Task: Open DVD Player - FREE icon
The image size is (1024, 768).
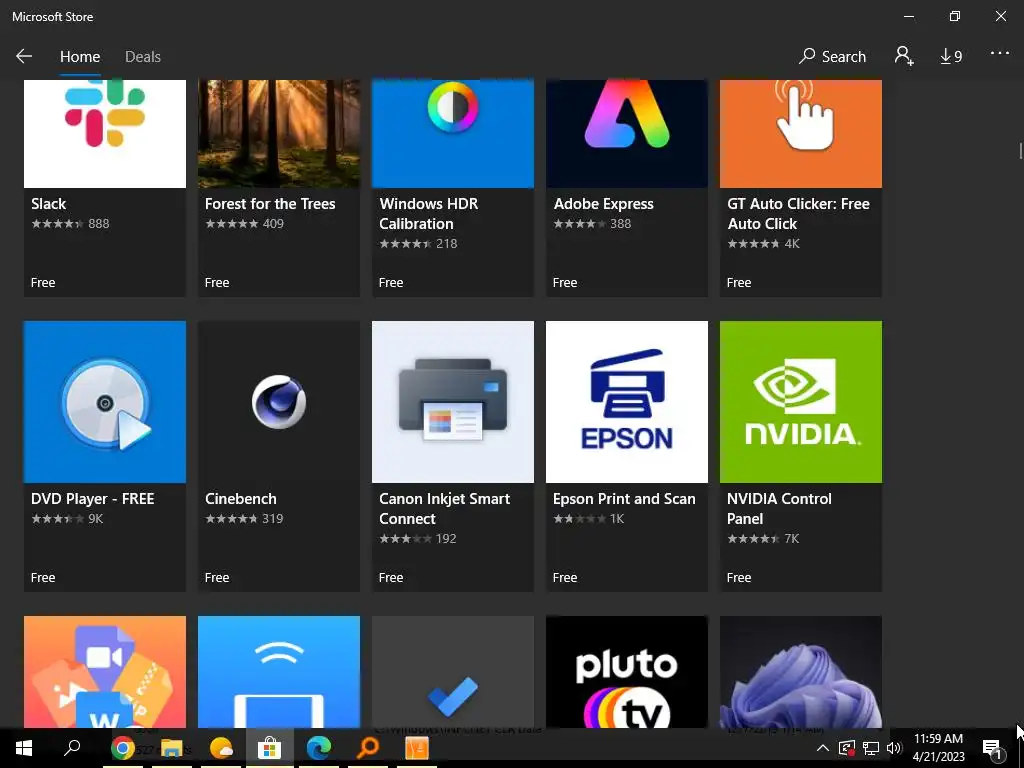Action: 104,402
